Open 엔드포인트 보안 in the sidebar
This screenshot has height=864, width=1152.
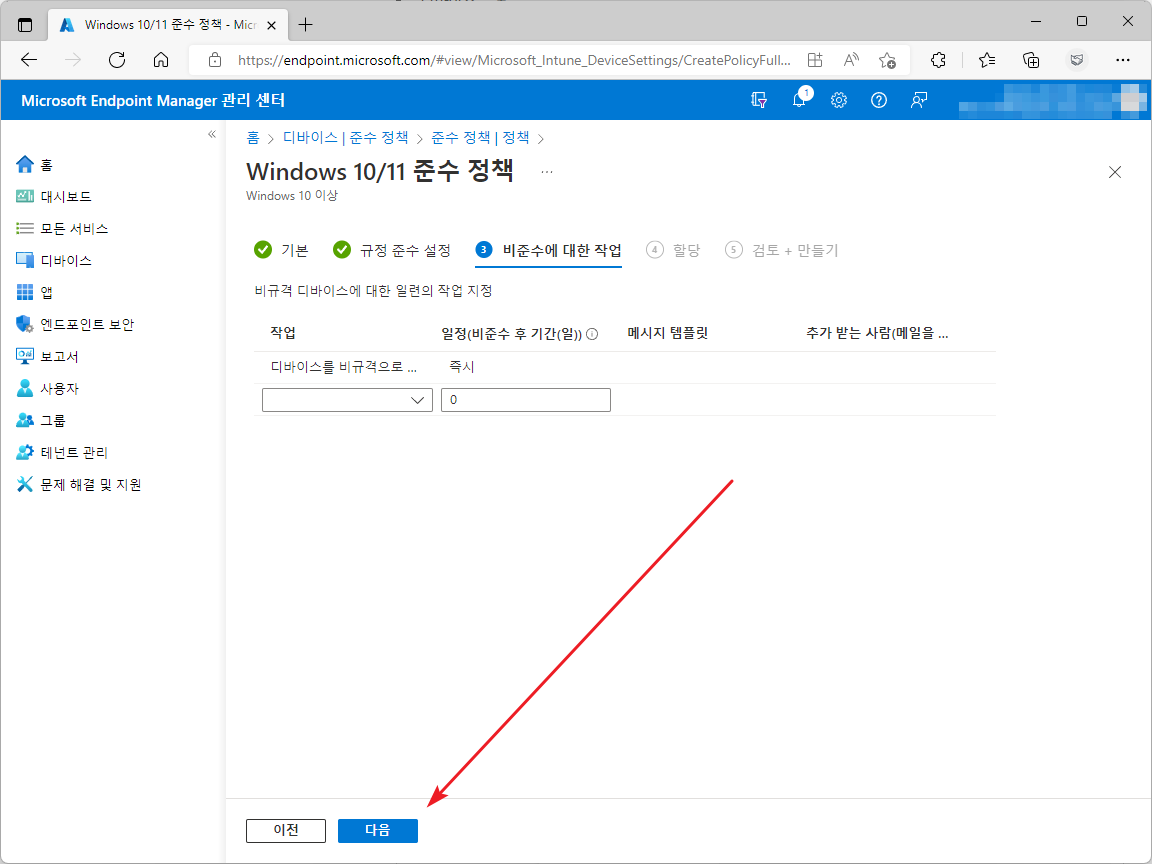click(x=75, y=325)
